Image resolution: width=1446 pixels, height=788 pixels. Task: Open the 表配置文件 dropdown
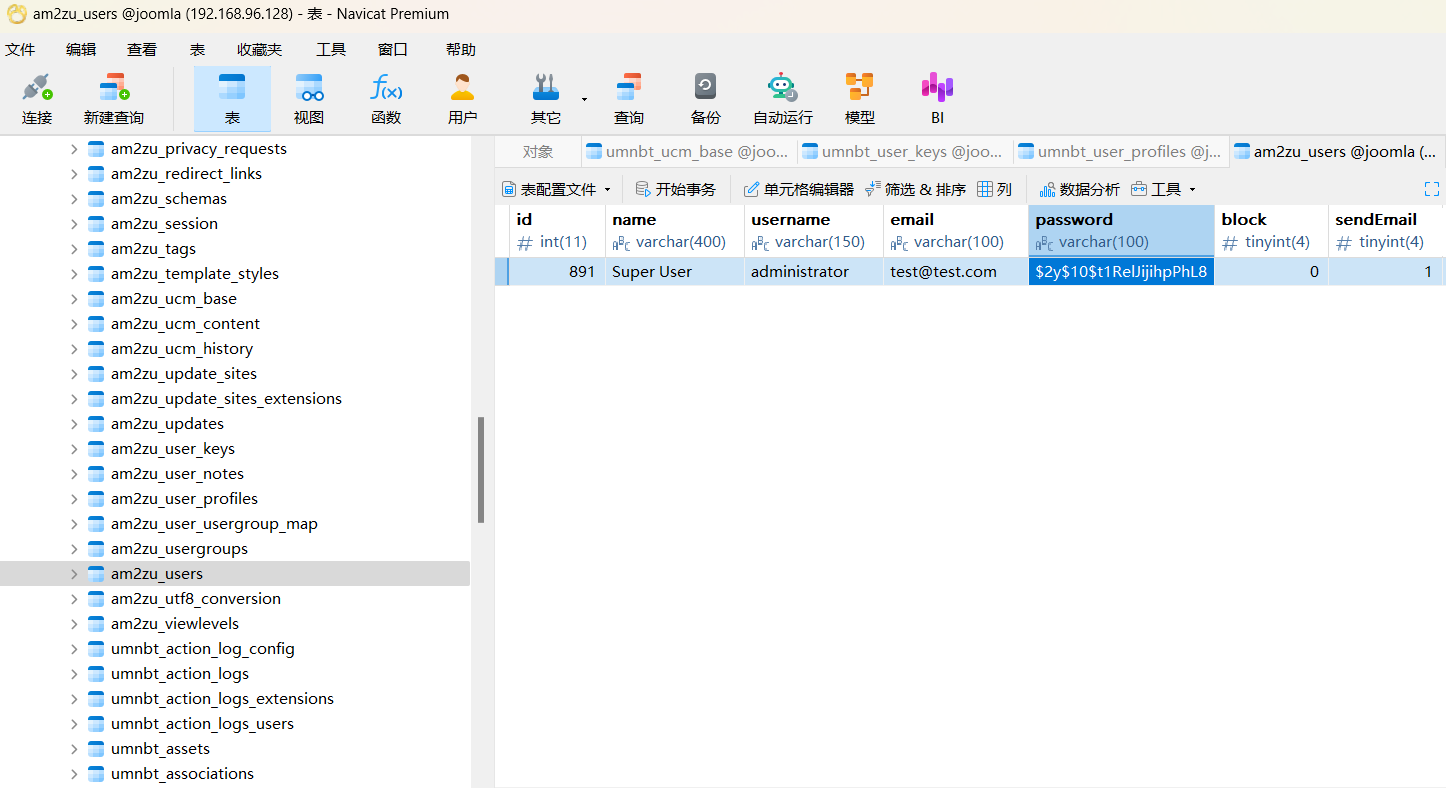(x=556, y=189)
